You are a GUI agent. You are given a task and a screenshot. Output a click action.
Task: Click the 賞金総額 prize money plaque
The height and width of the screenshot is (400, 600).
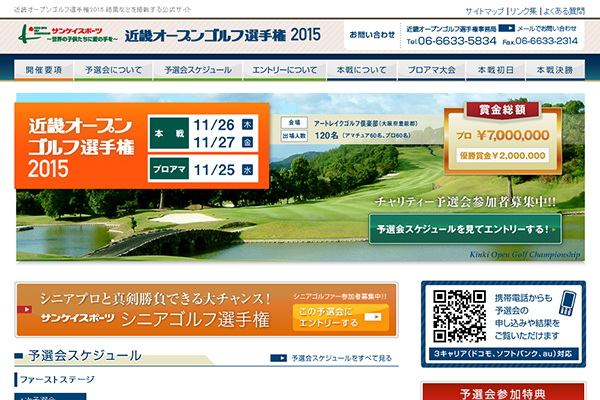pyautogui.click(x=502, y=138)
